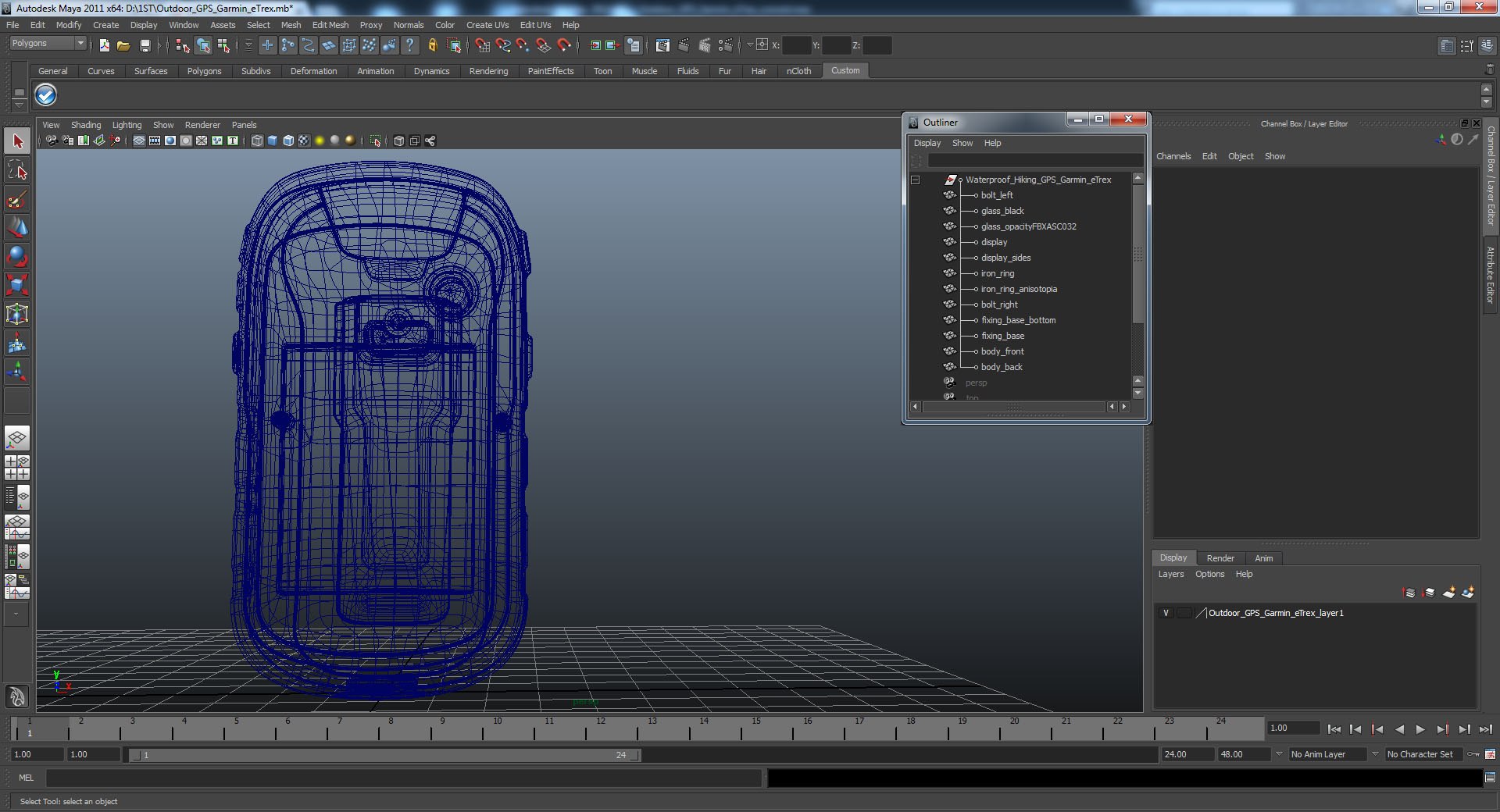The image size is (1500, 812).
Task: Select the Paint Selection tool
Action: click(17, 200)
